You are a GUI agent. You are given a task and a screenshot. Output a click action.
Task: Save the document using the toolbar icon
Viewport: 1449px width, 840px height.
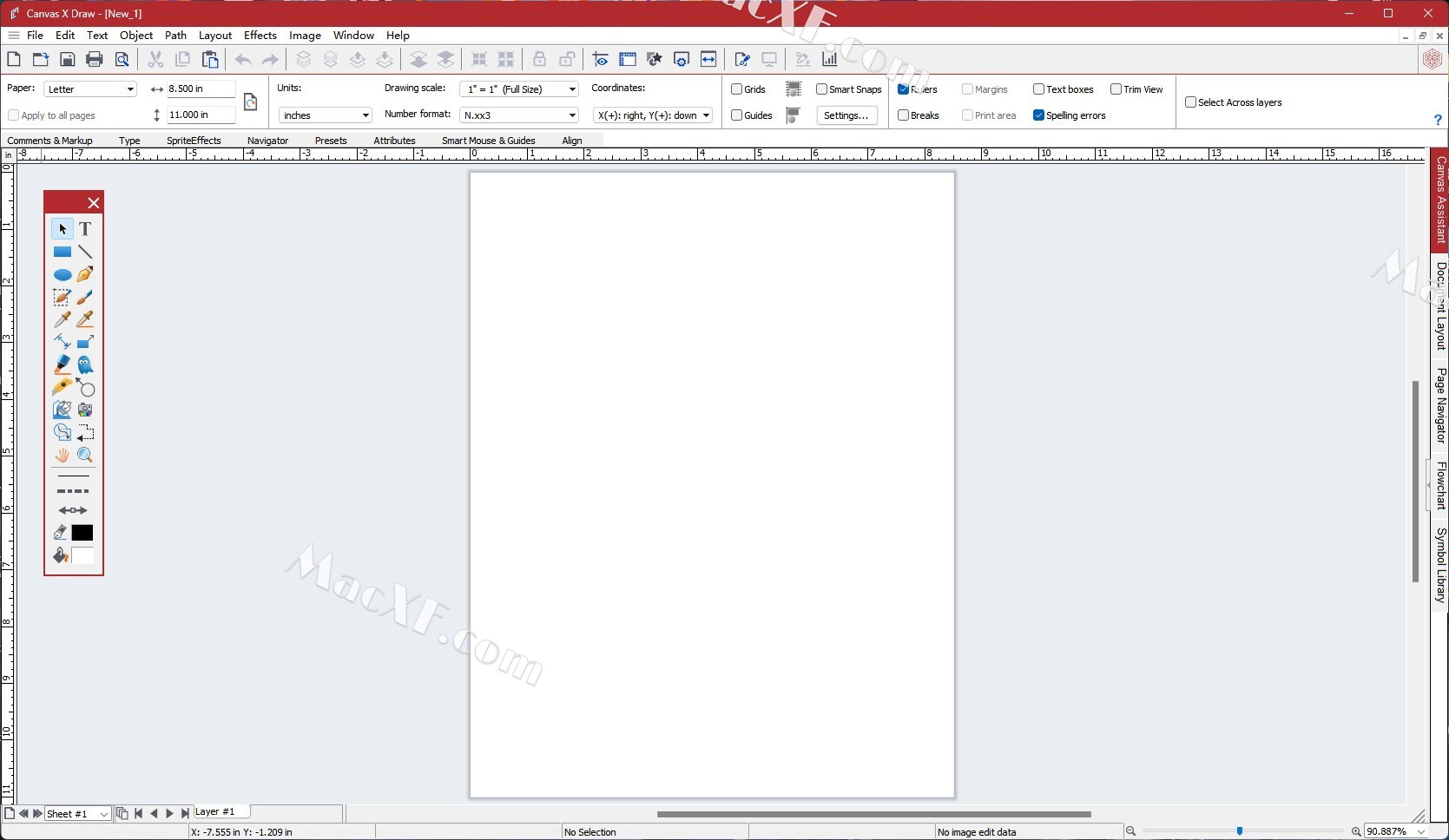pos(68,59)
